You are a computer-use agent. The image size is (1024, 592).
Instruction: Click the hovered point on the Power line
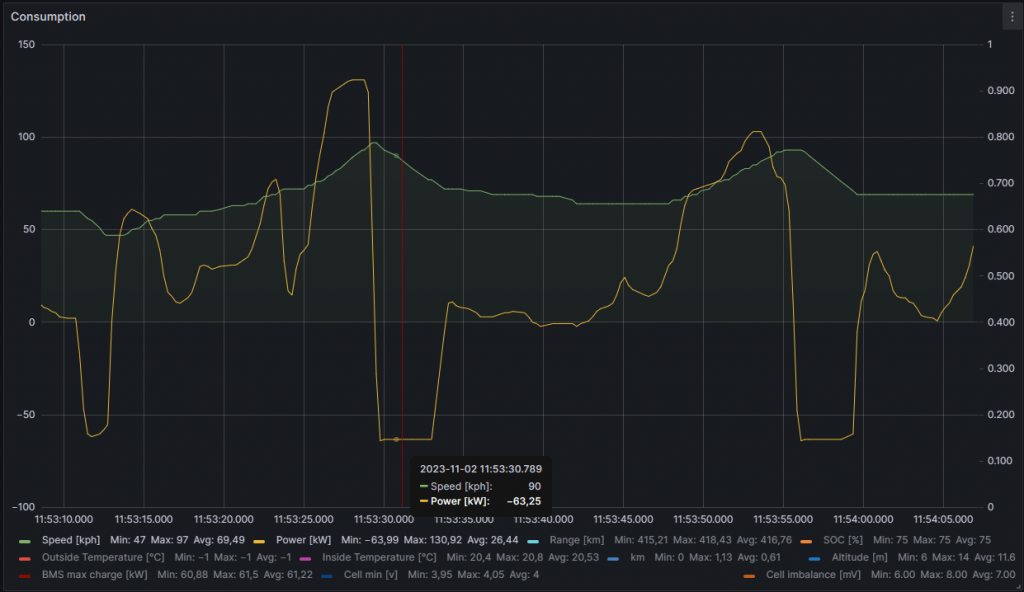point(396,439)
